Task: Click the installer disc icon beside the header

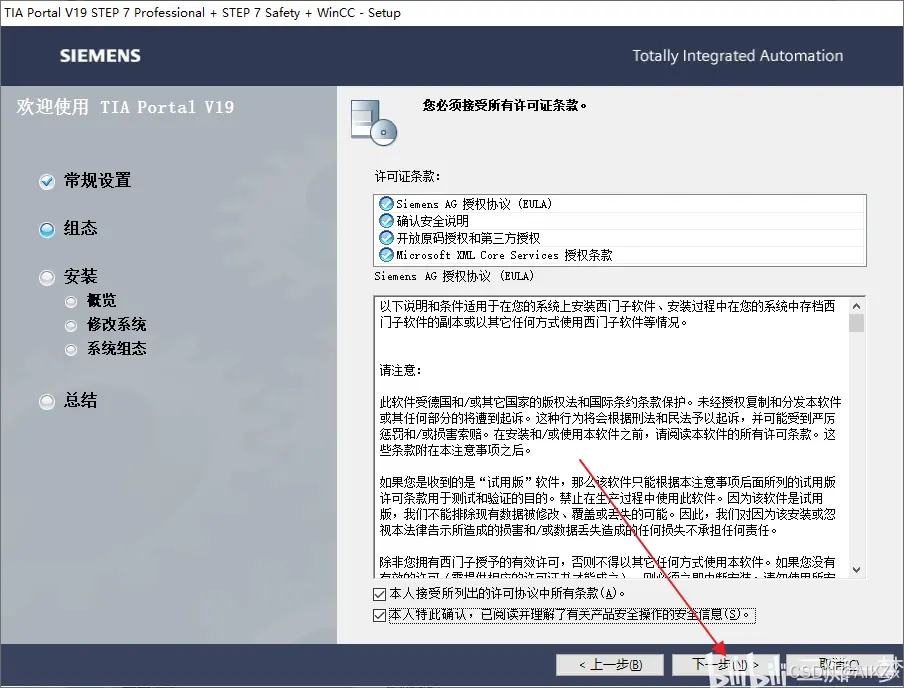Action: 374,122
